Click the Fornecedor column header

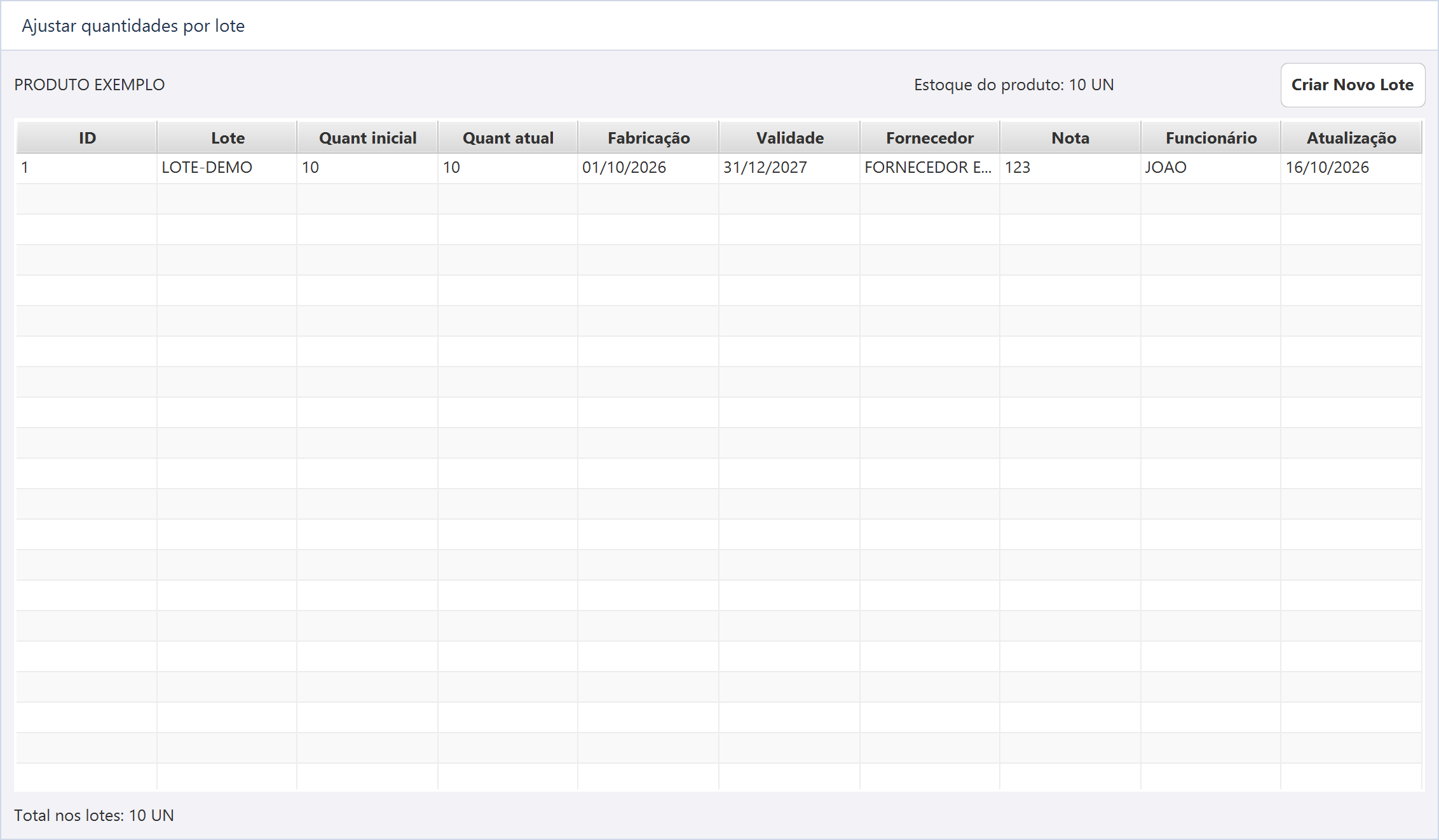(x=930, y=138)
